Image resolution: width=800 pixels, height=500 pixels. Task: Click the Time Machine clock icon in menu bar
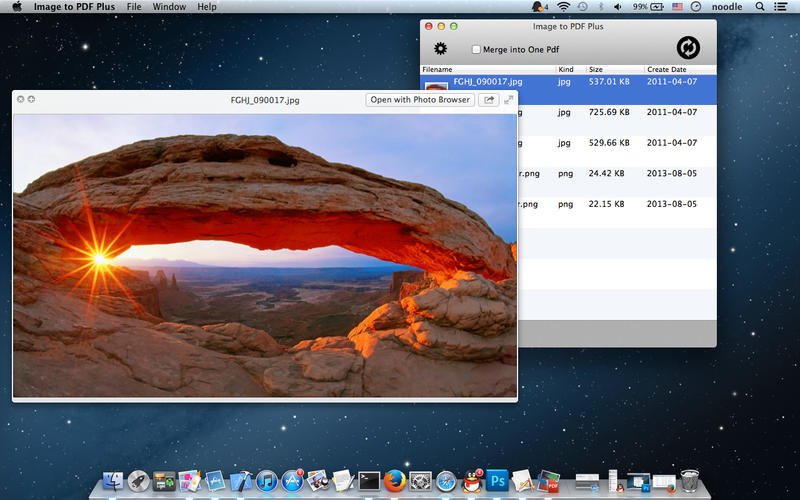(583, 7)
